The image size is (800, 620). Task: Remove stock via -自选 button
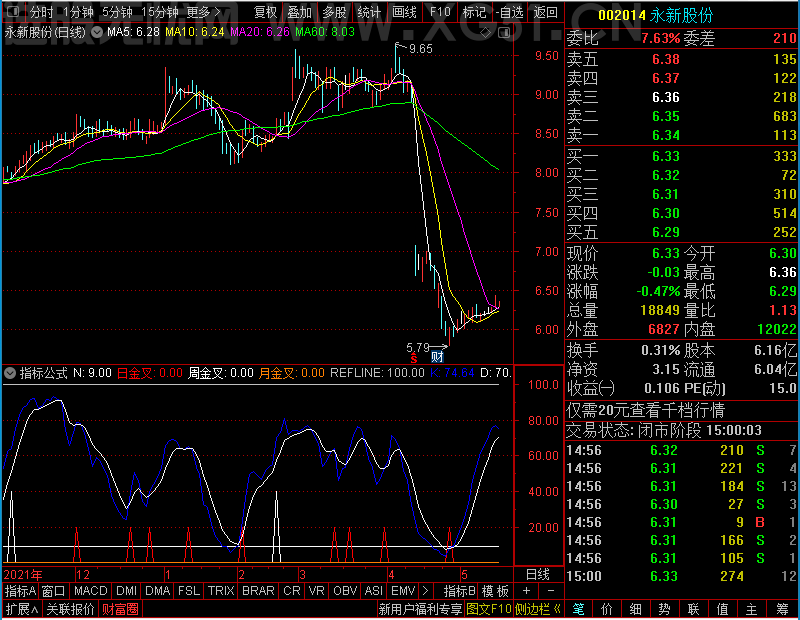coord(509,12)
